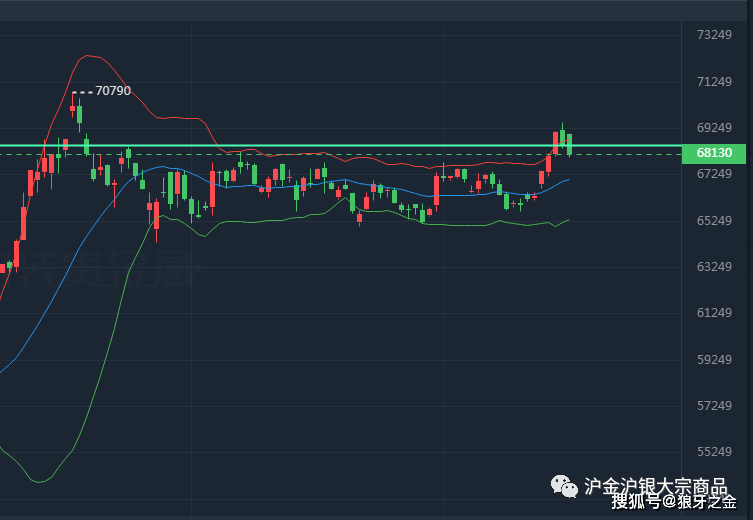Click the 59249 price axis label
The width and height of the screenshot is (753, 520).
(714, 360)
